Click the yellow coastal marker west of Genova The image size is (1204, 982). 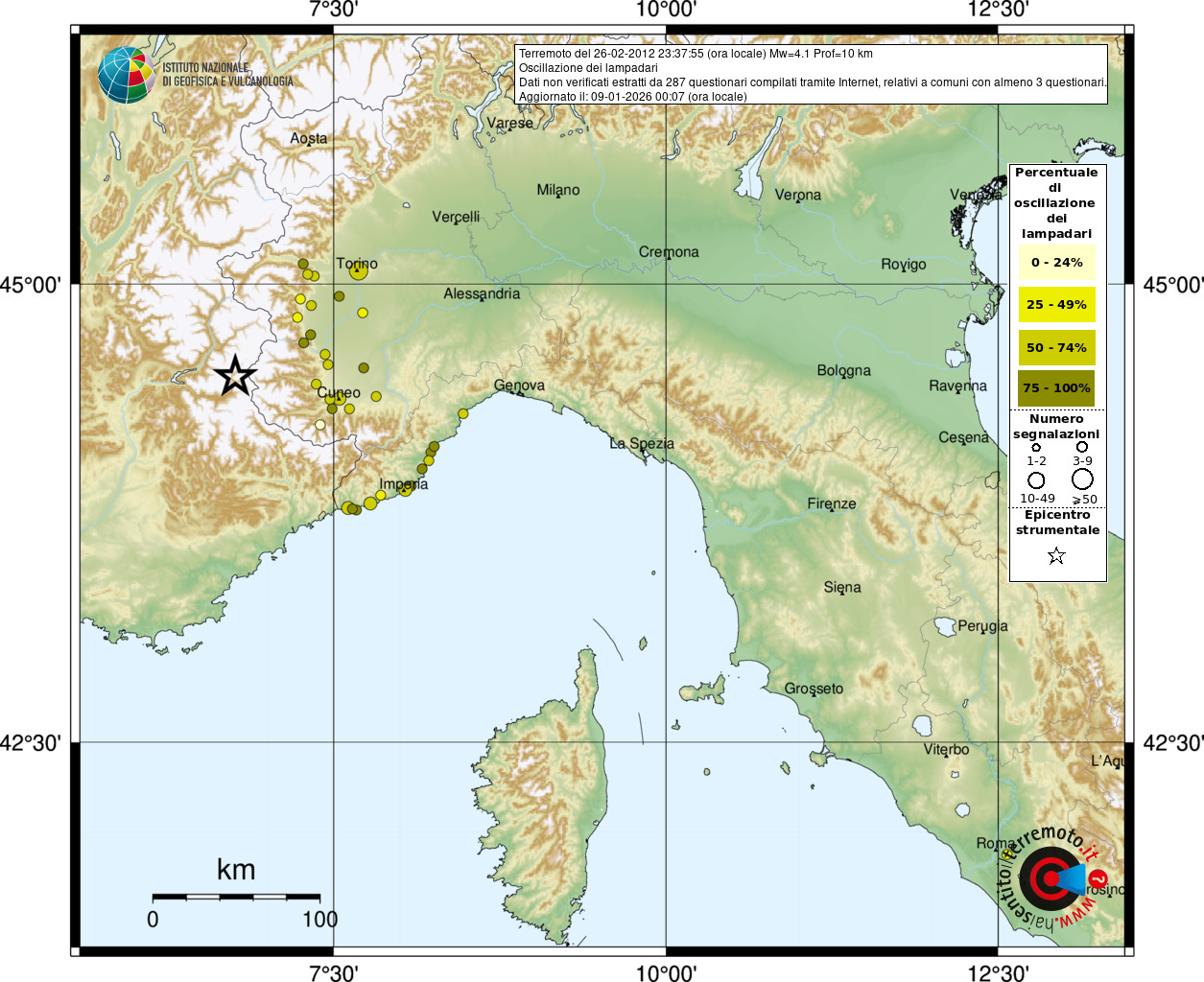point(463,414)
